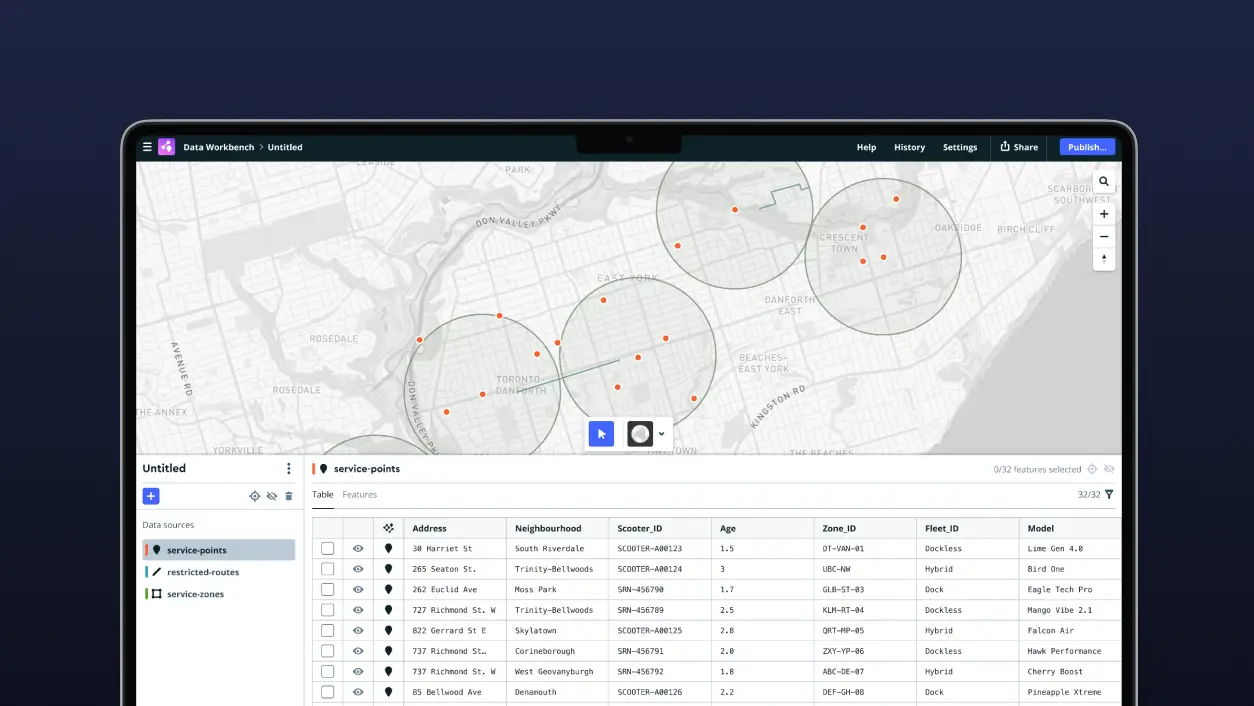Toggle visibility eye for Moss Park row
The image size is (1254, 706).
pos(358,590)
